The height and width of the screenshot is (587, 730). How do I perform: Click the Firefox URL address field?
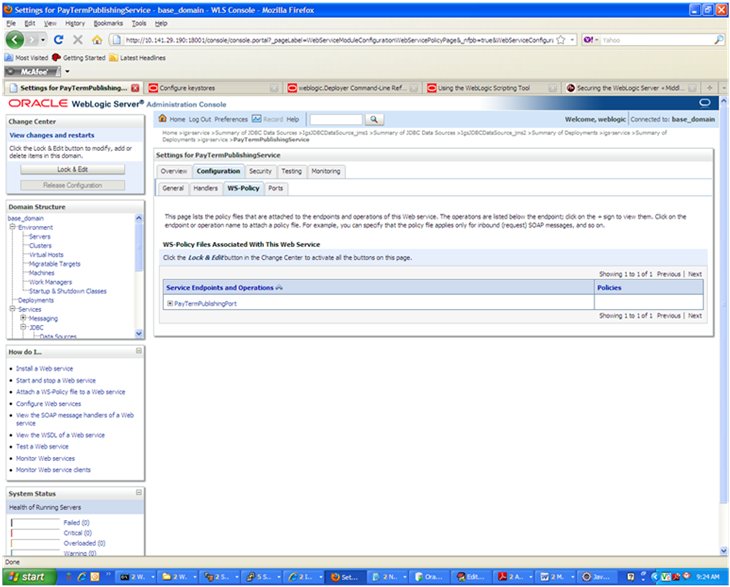click(x=339, y=40)
